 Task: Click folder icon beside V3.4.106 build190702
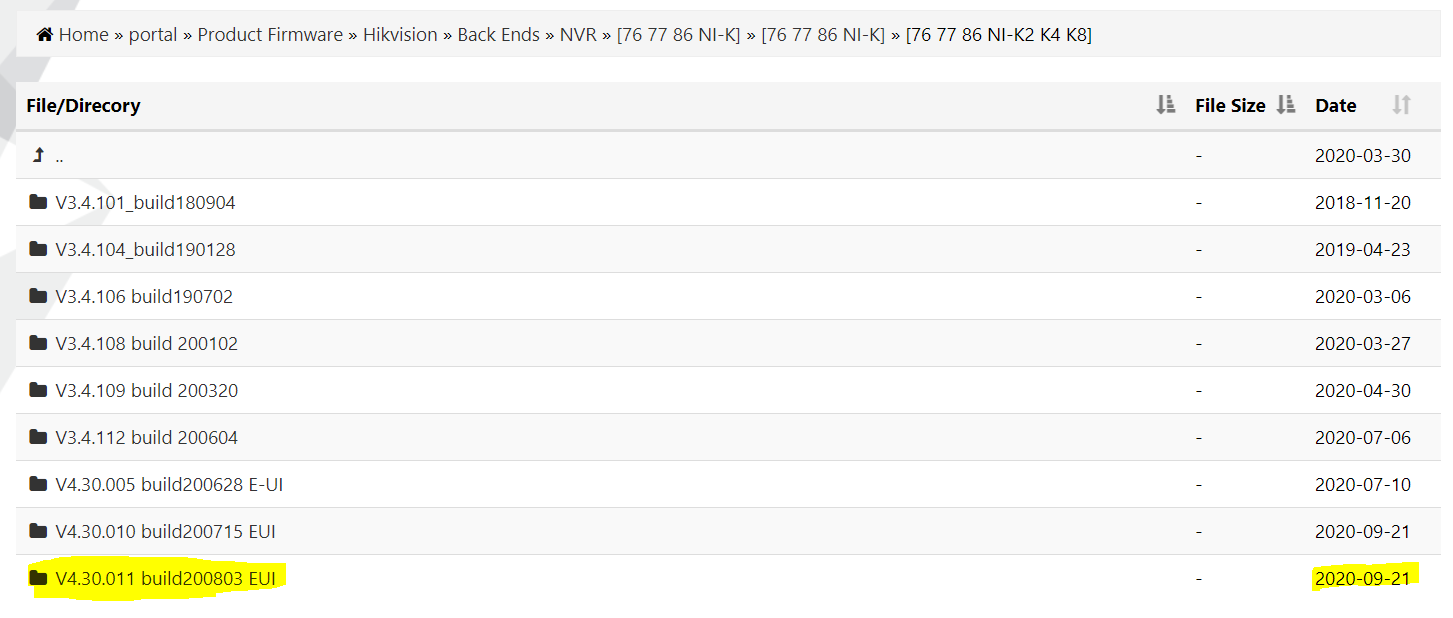[39, 296]
